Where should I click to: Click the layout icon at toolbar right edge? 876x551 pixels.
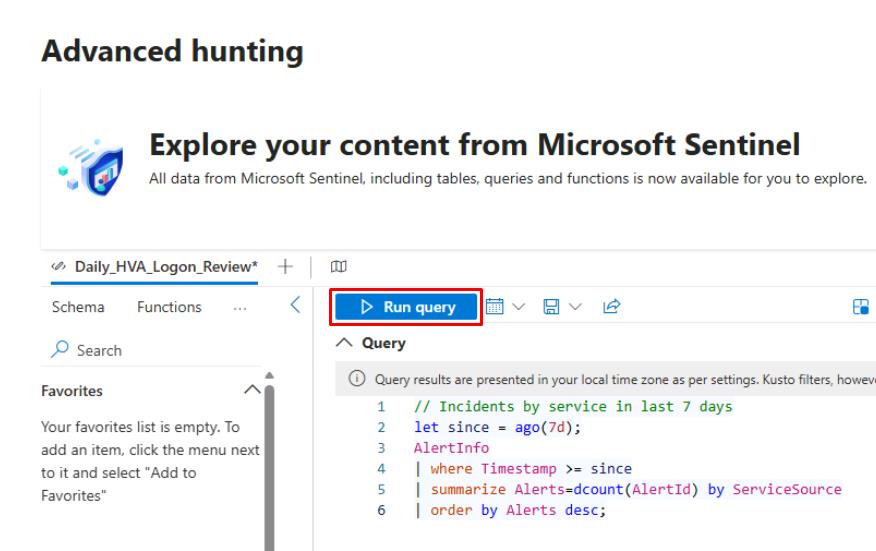pos(859,307)
